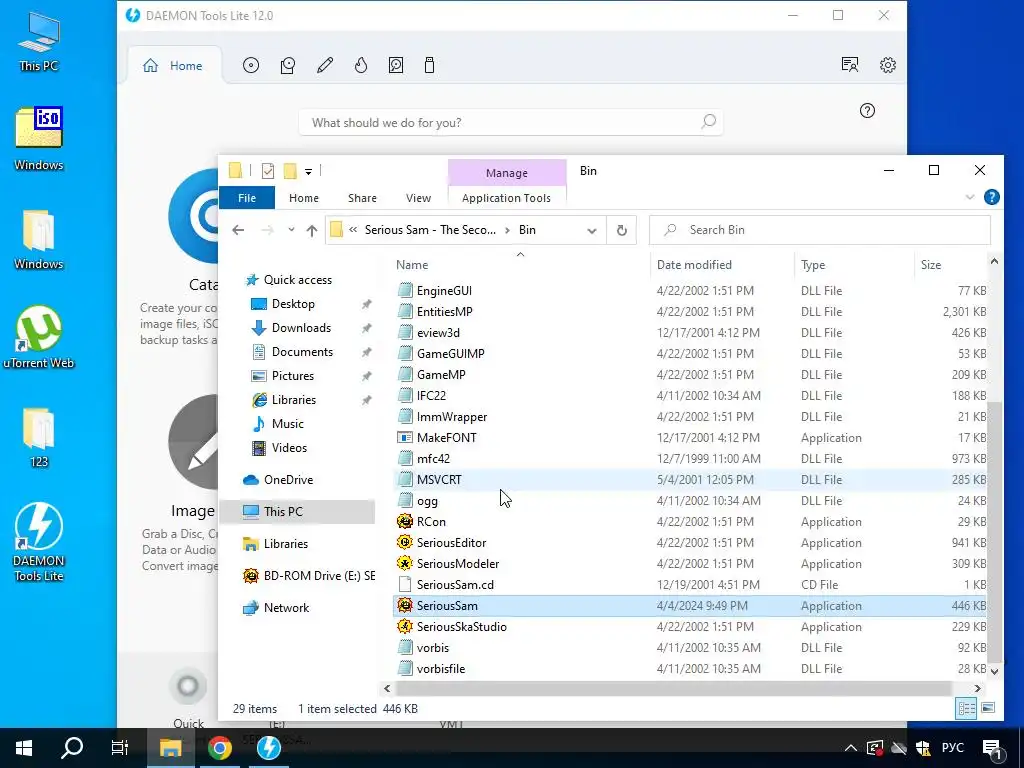Click DAEMON Tools search field
This screenshot has width=1024, height=768.
coord(511,122)
